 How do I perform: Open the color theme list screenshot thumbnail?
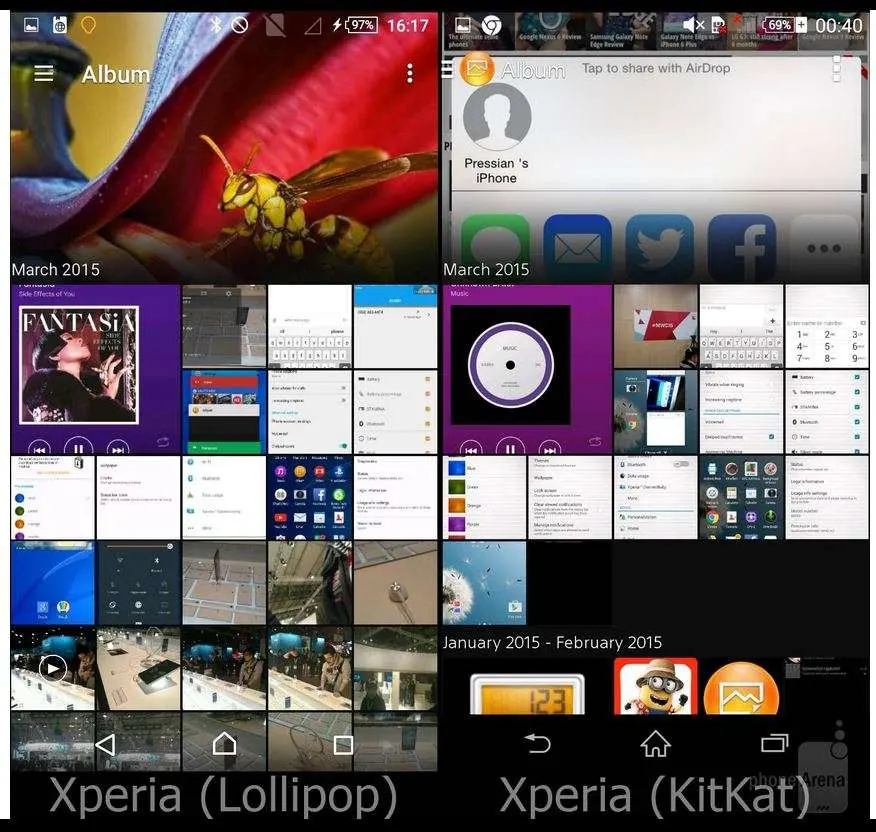484,497
